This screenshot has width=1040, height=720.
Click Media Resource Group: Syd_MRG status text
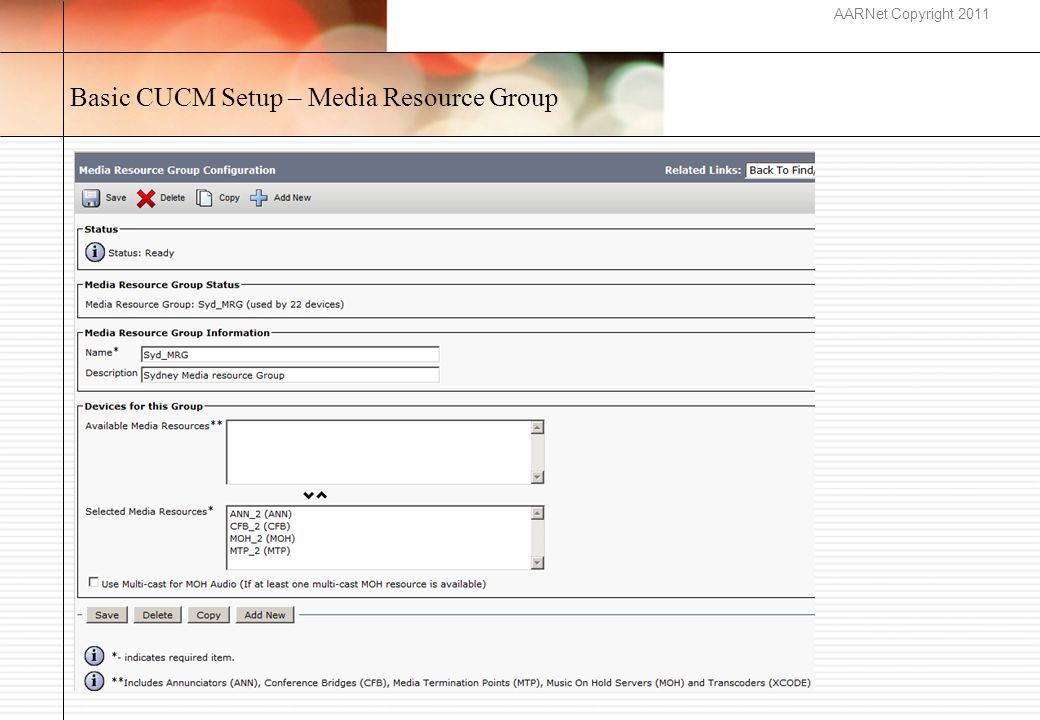coord(214,304)
